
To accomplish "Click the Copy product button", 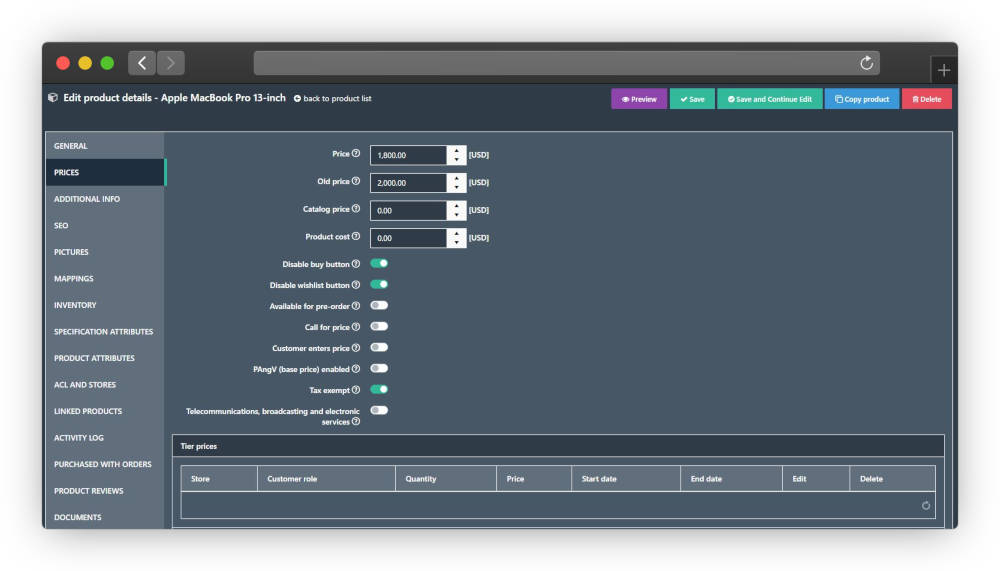I will pyautogui.click(x=862, y=99).
